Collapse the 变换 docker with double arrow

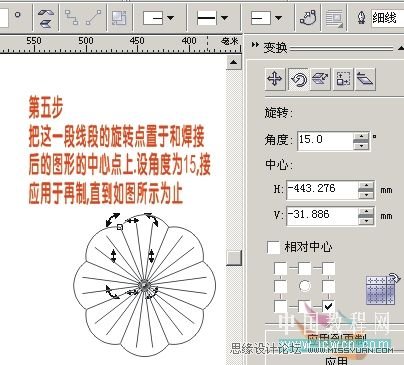click(255, 45)
